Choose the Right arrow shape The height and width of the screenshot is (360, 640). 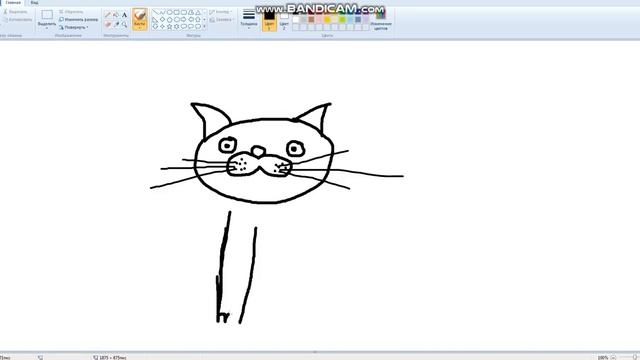(184, 20)
